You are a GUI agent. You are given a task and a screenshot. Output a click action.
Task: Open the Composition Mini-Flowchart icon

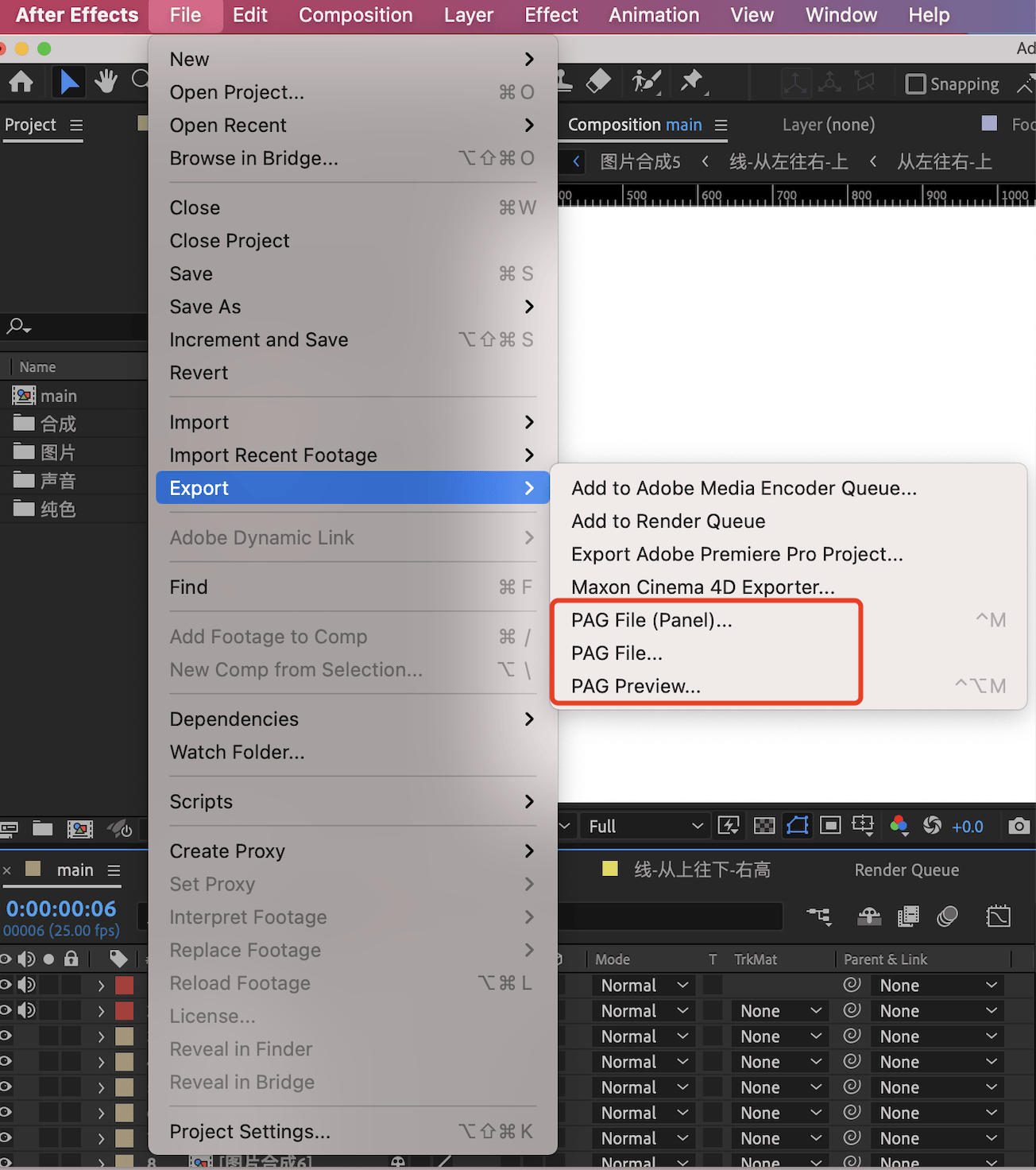point(819,916)
